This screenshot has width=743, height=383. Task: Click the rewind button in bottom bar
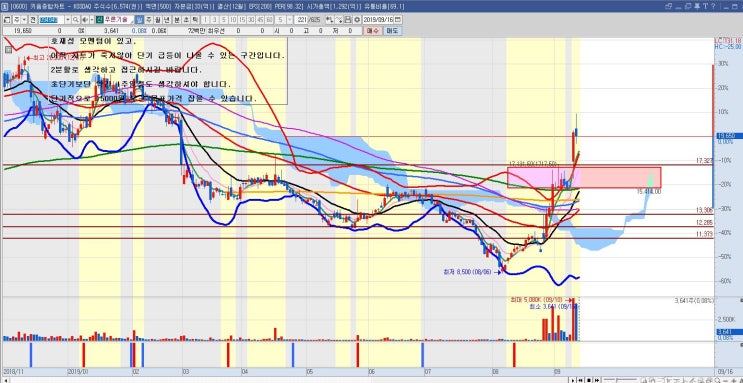coord(580,380)
